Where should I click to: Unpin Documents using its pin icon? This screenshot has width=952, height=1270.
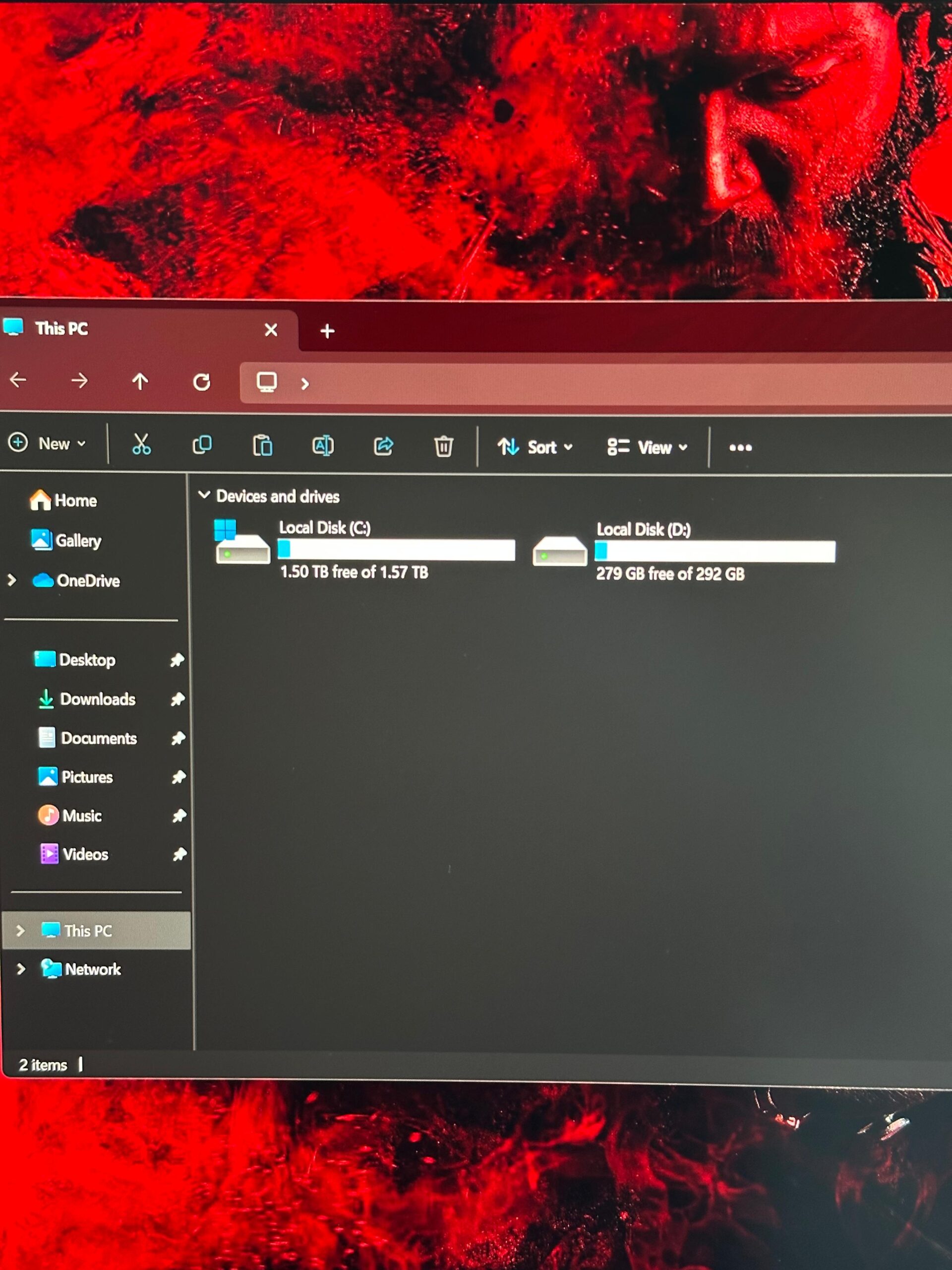point(178,738)
